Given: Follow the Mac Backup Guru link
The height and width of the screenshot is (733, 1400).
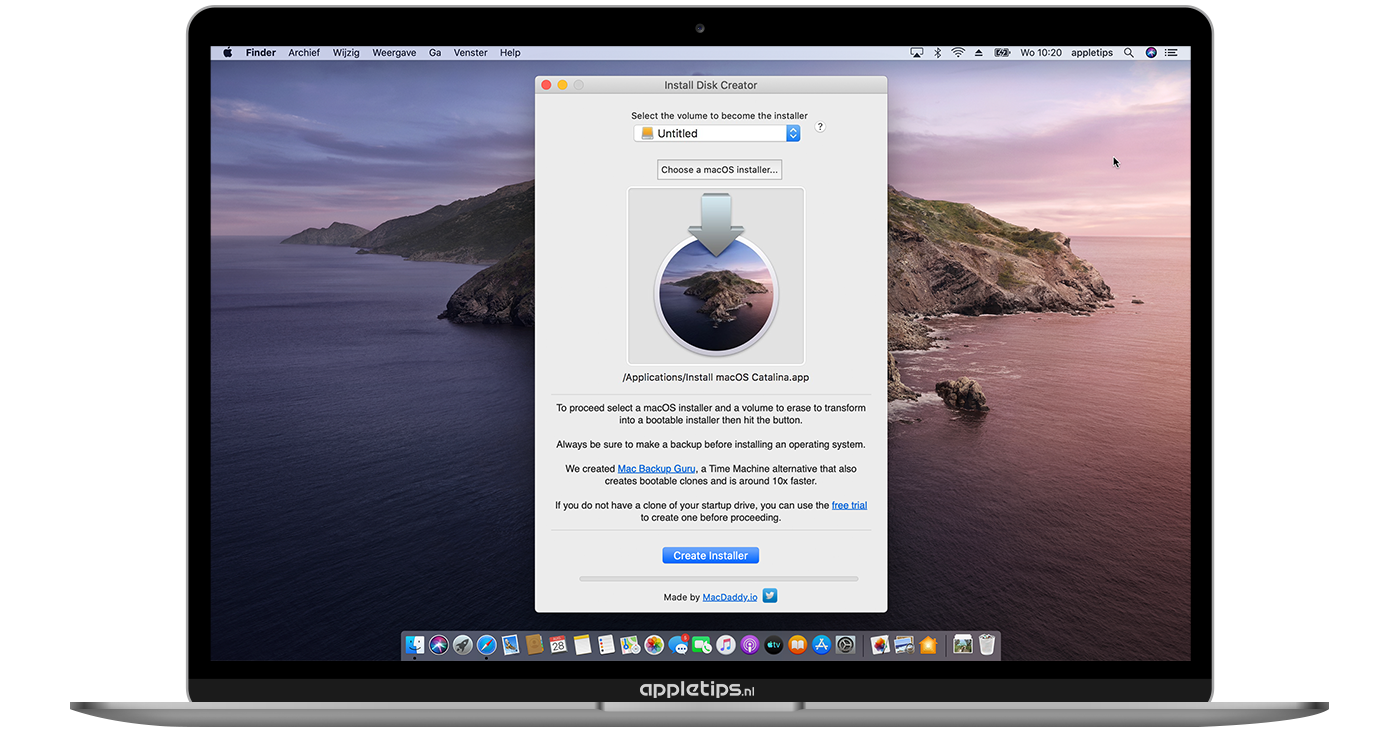Looking at the screenshot, I should click(656, 469).
